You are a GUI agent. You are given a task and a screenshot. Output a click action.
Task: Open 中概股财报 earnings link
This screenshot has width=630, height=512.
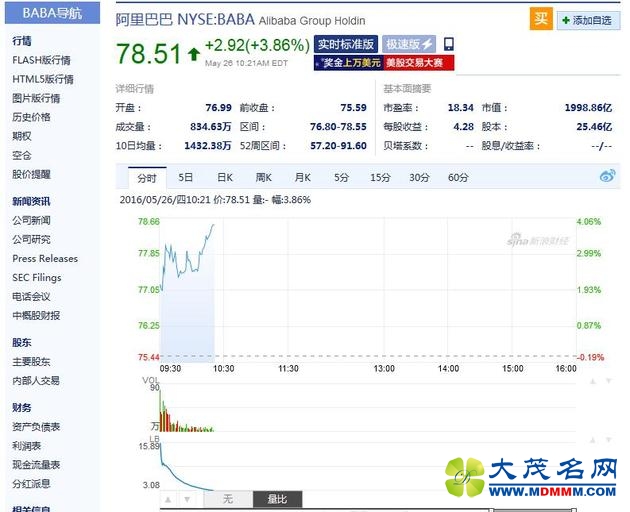36,315
